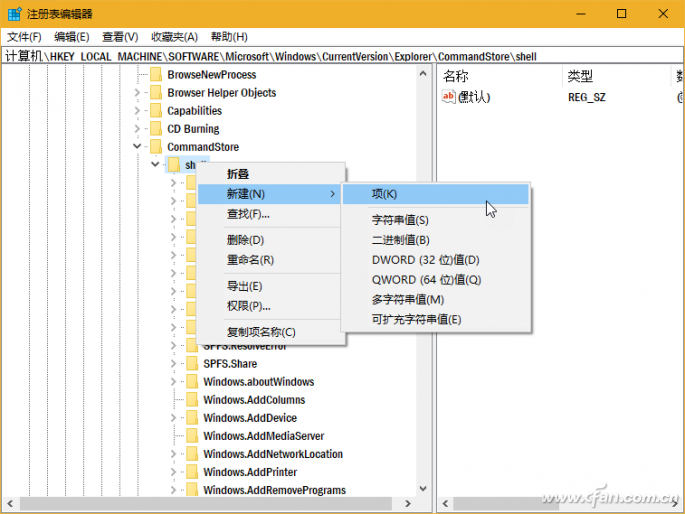Click the REG_SZ type cell
Screen dimensions: 685x514
(587, 97)
